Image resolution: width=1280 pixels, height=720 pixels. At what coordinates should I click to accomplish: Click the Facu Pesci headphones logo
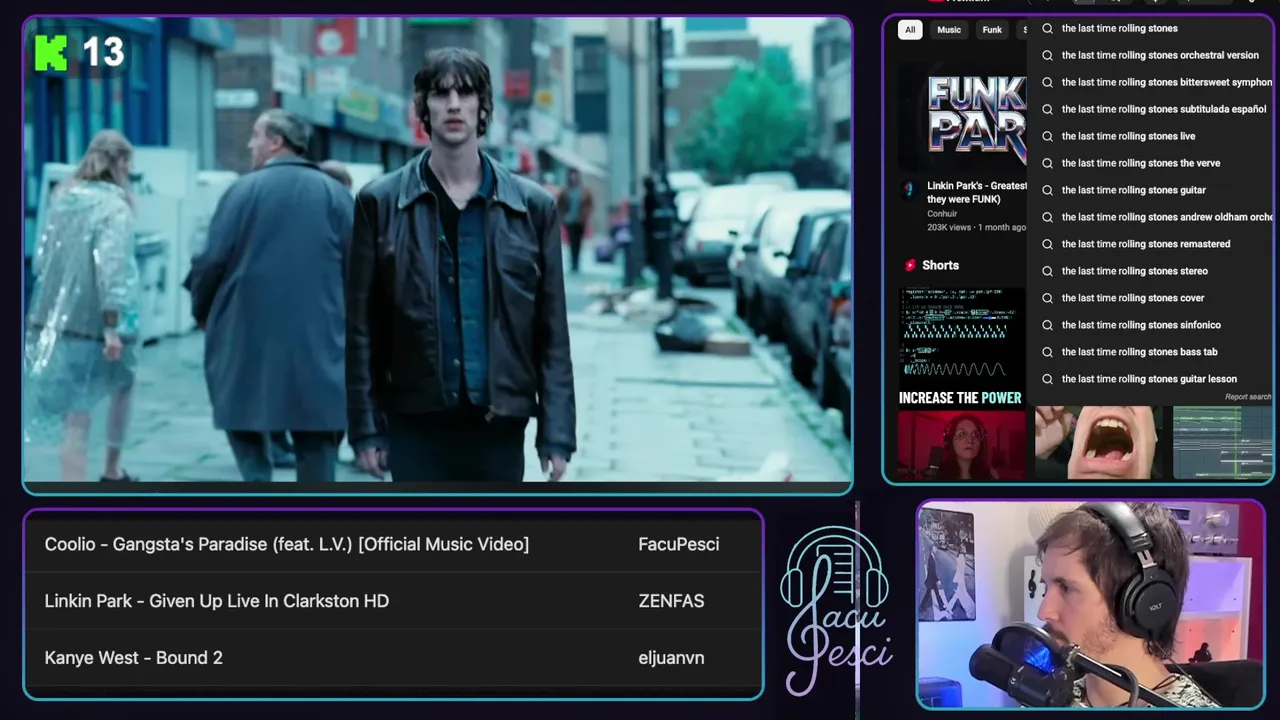coord(836,612)
